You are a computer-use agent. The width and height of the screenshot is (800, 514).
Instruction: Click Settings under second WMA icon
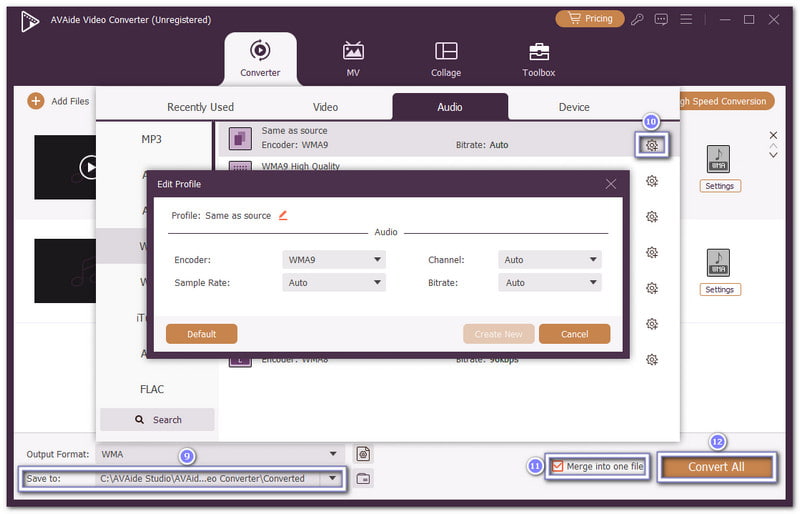pyautogui.click(x=719, y=289)
